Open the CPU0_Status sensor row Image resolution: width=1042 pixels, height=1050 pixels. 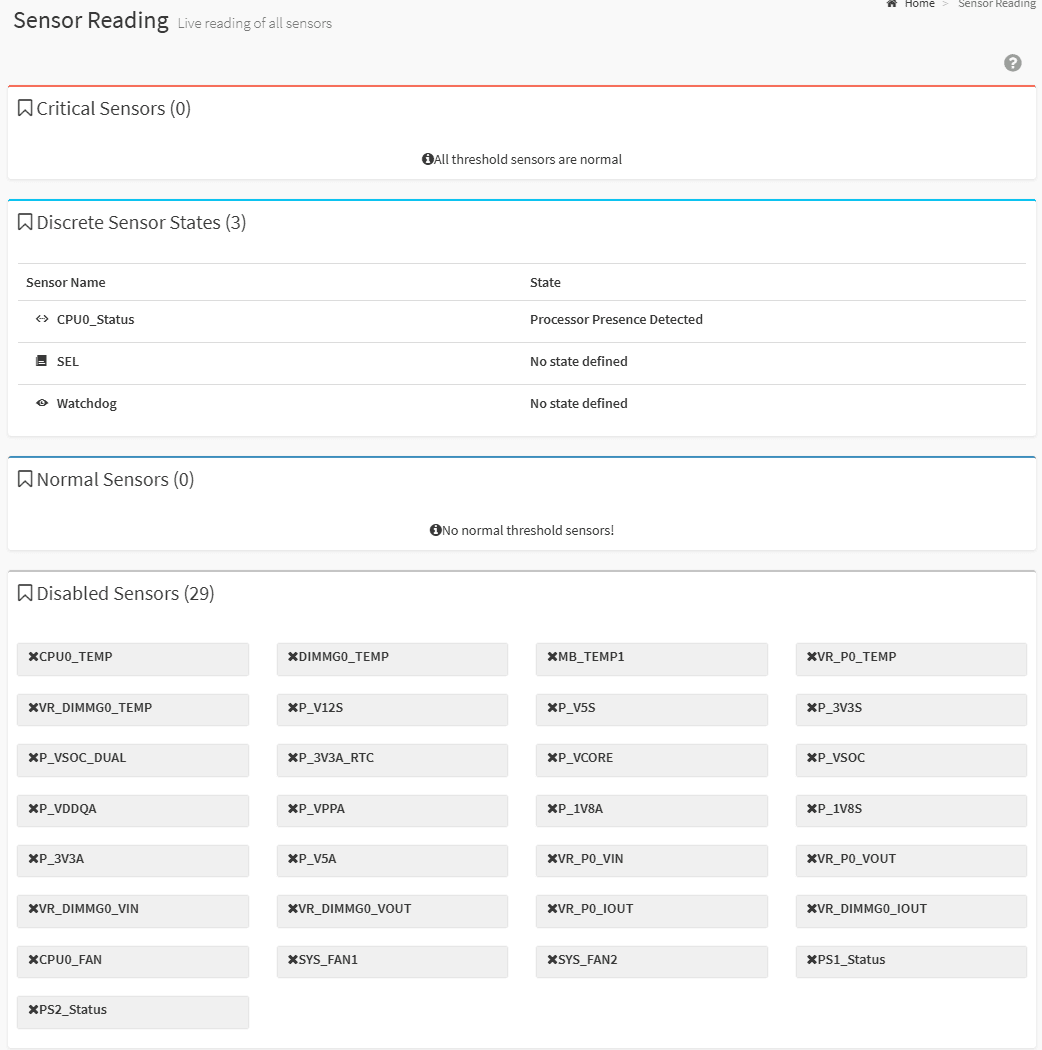click(522, 321)
